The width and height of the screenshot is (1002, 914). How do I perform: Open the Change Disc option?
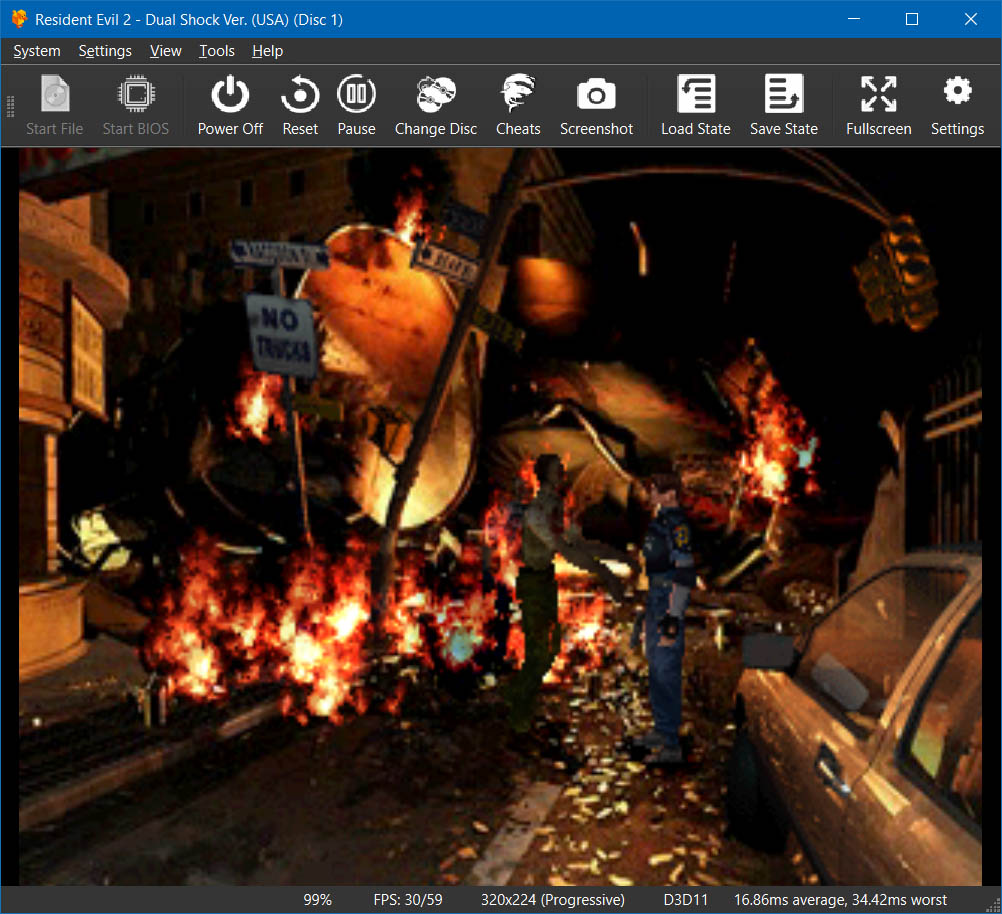point(436,105)
